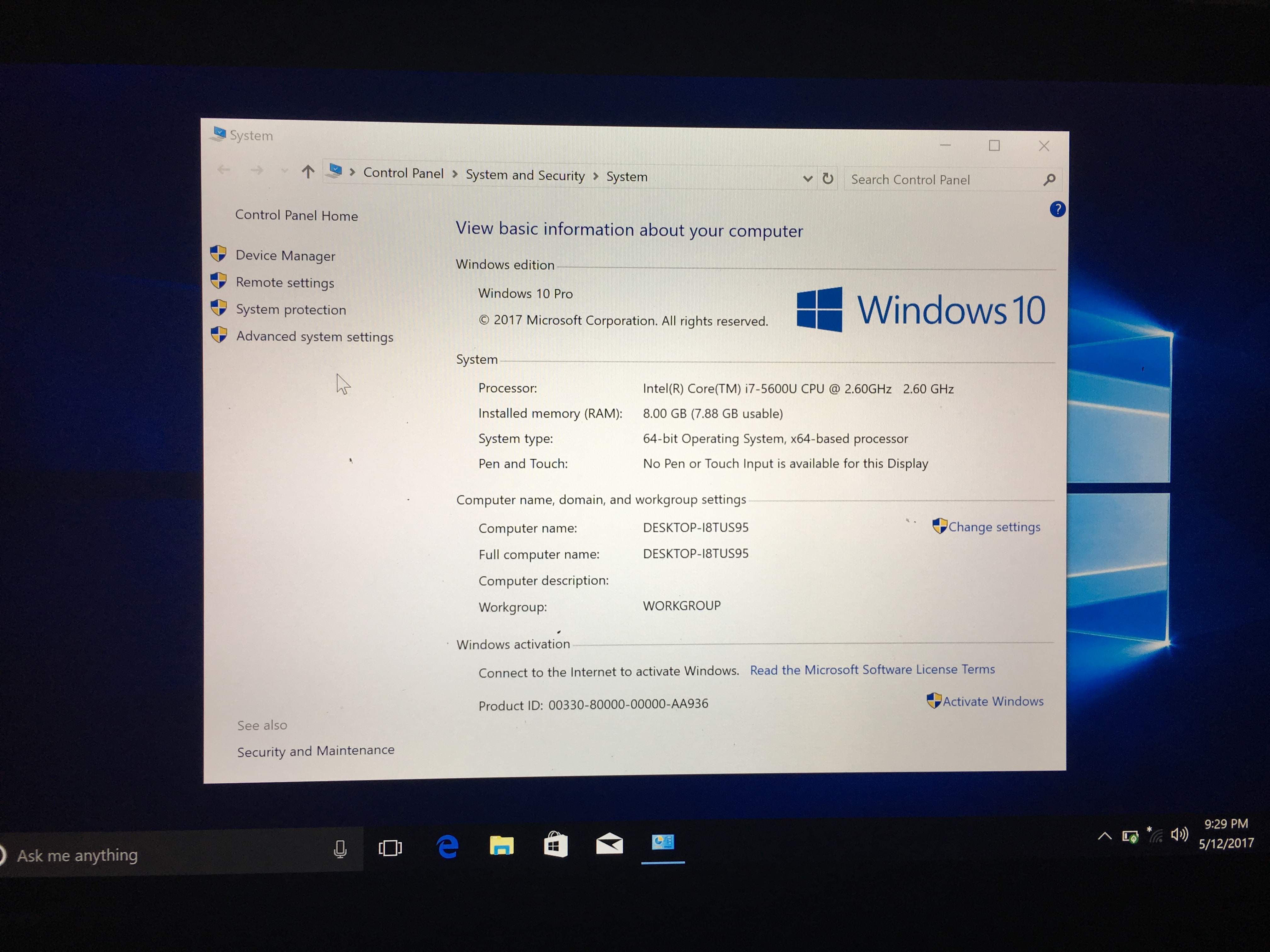The image size is (1270, 952).
Task: Click the up arrow navigation button
Action: pos(308,172)
